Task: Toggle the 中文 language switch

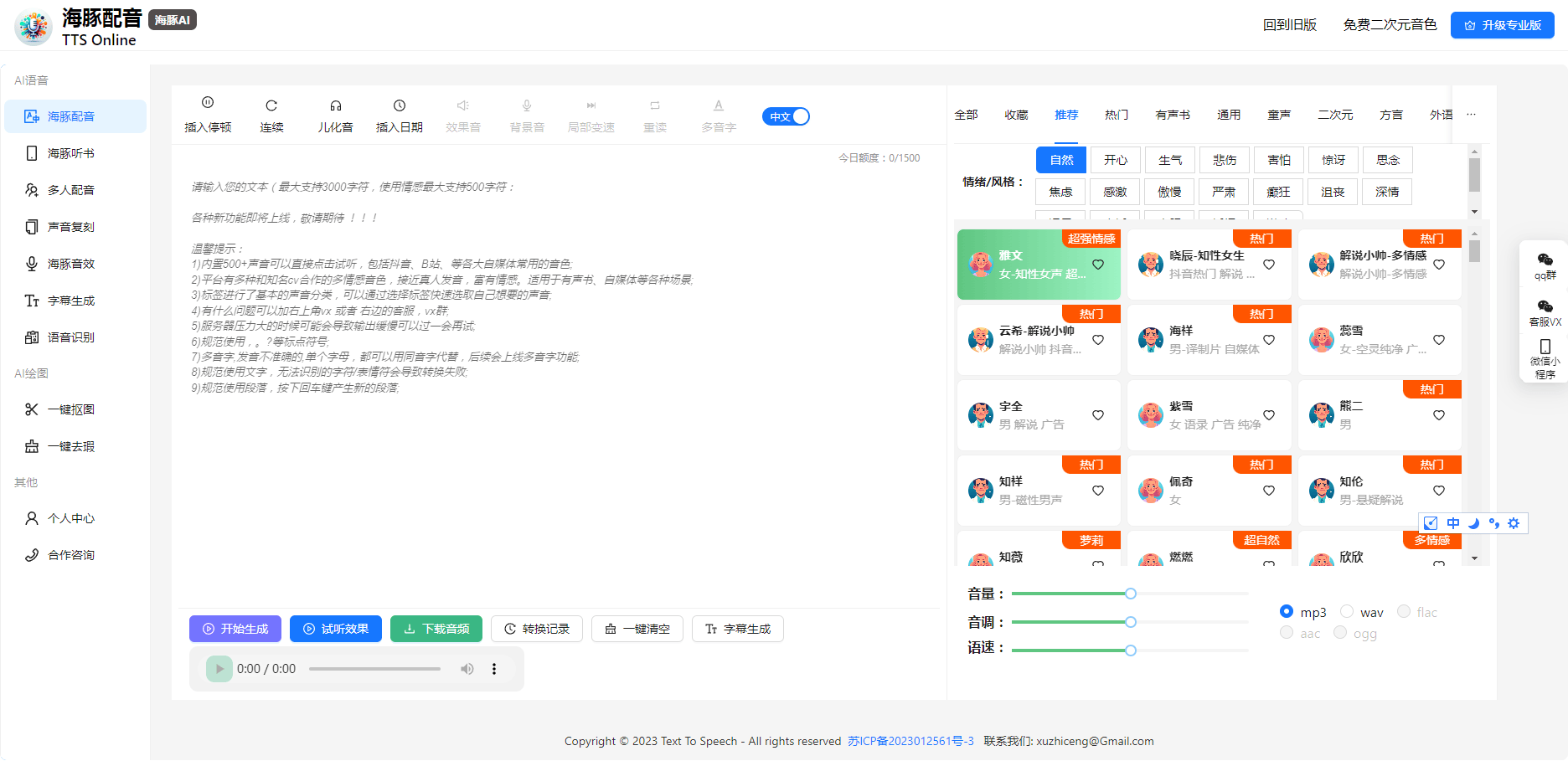Action: pyautogui.click(x=786, y=116)
